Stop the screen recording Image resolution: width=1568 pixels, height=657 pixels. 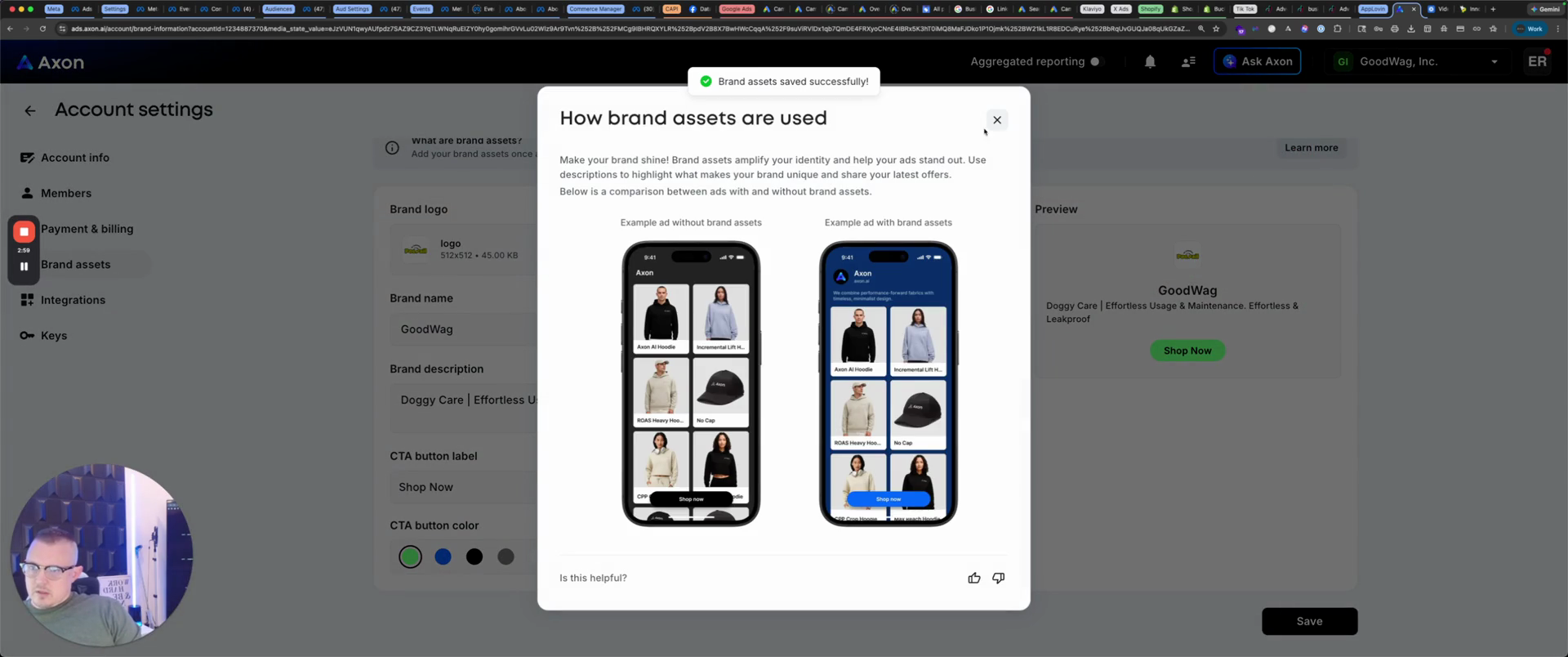click(x=24, y=232)
